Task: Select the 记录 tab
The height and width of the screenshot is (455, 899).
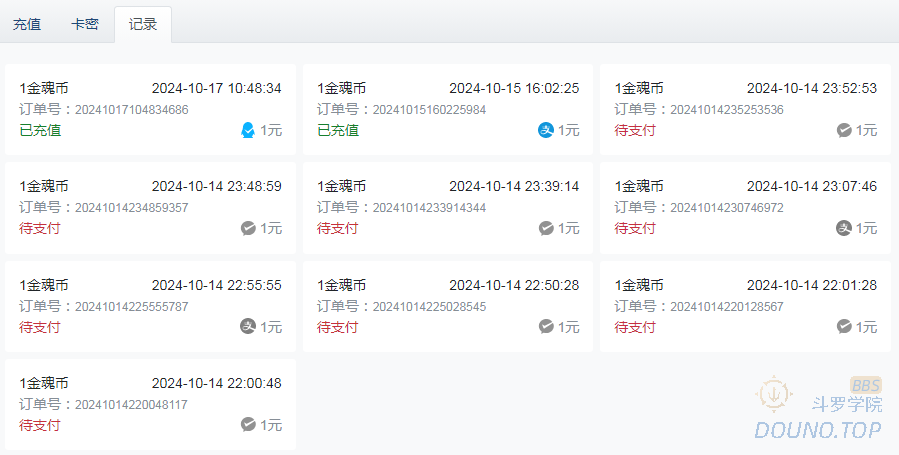Action: point(143,24)
